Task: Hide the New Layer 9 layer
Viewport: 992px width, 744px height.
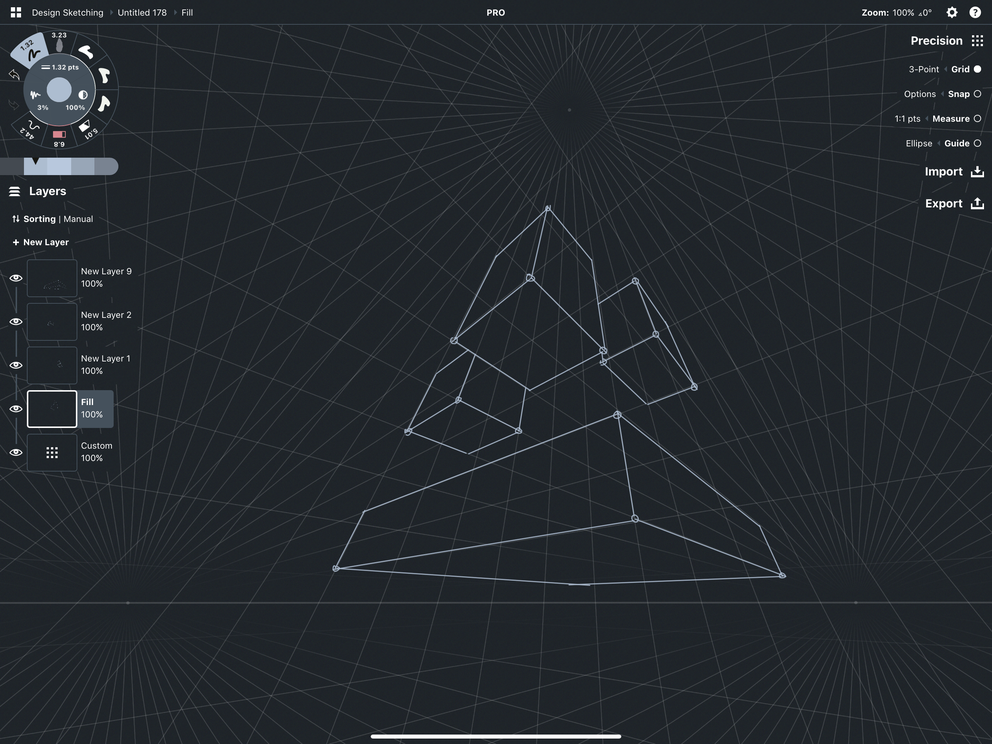Action: (x=14, y=276)
